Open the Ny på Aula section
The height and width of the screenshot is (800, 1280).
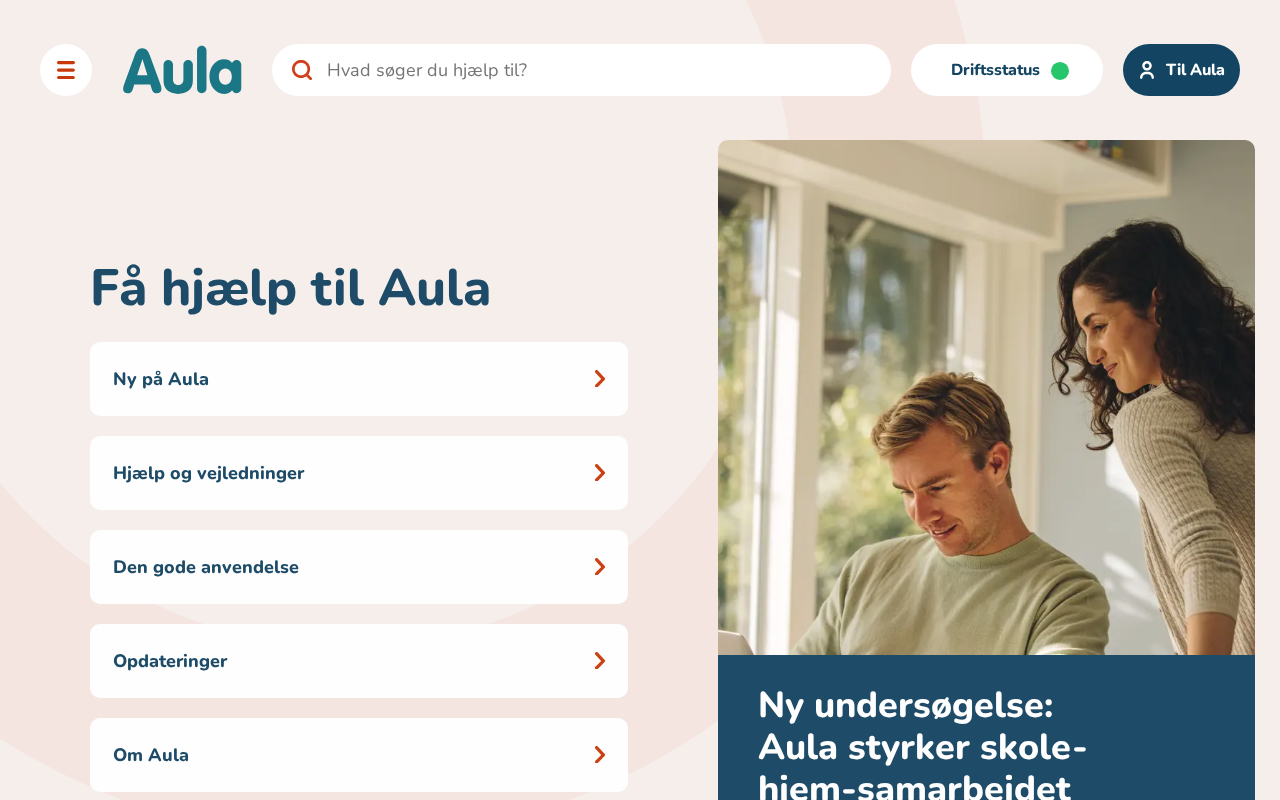(359, 379)
